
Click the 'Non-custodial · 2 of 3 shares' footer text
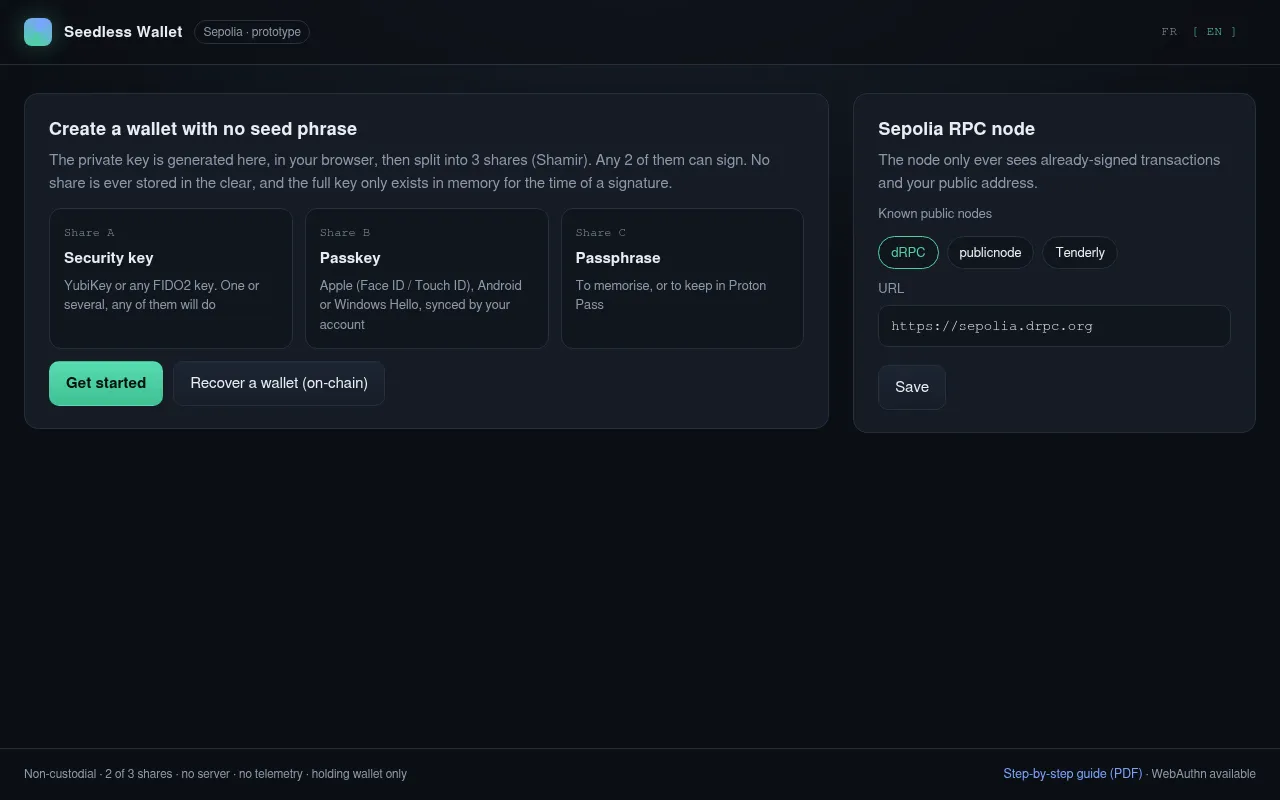98,774
